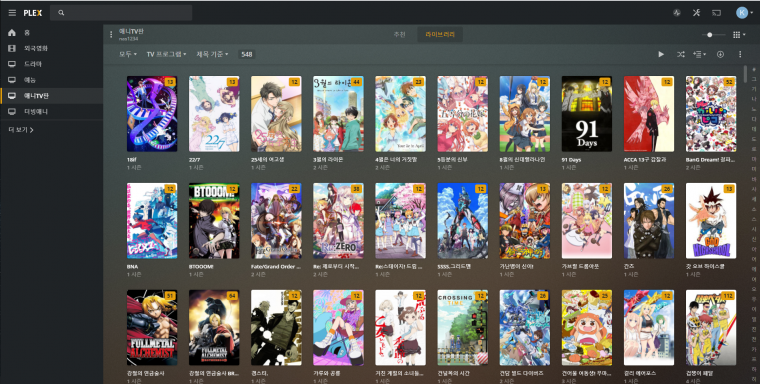
Task: Open the hamburger menu beside the PLEX logo
Action: (12, 13)
